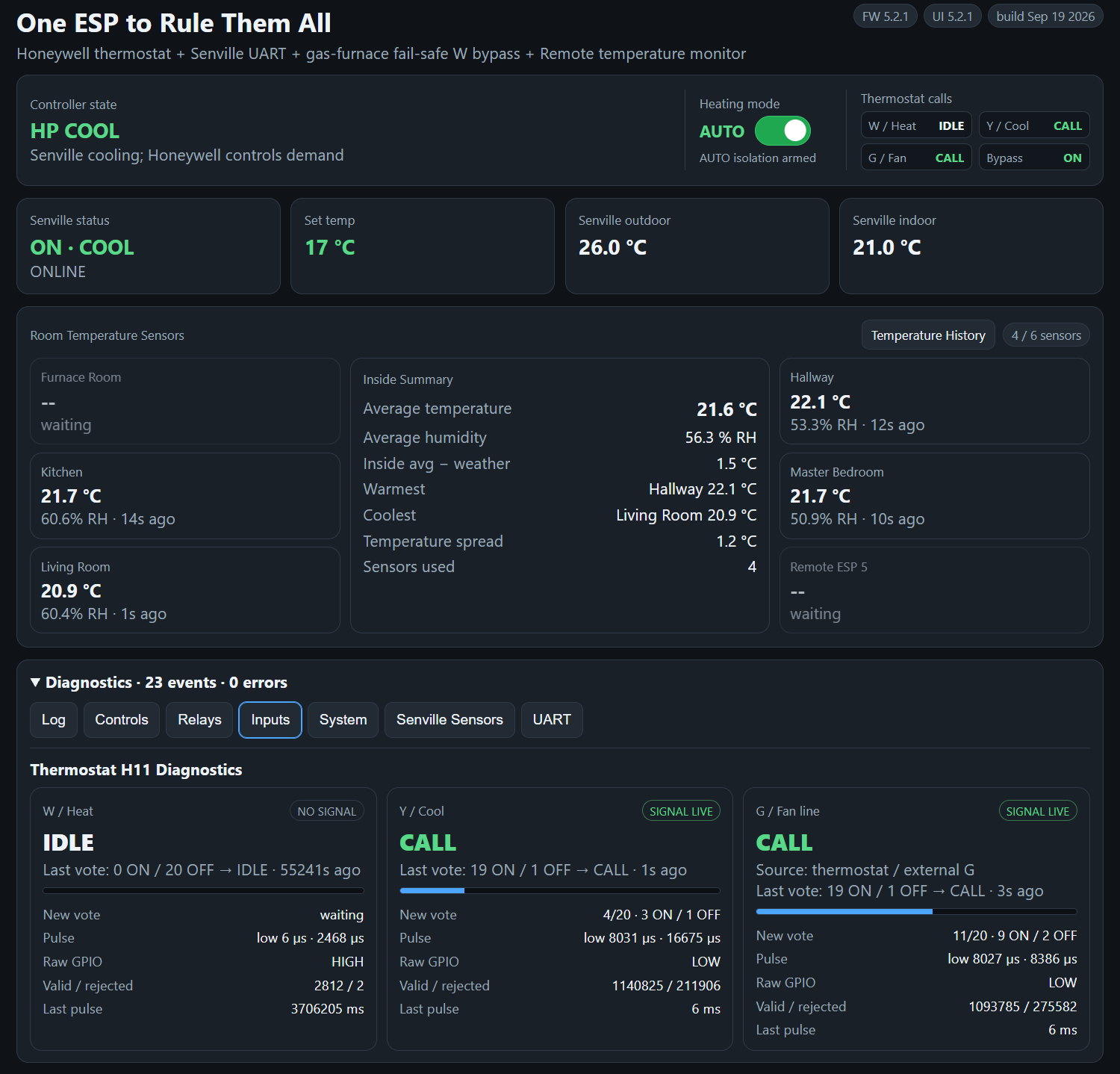Click the UI 5.2.1 version badge

[953, 16]
